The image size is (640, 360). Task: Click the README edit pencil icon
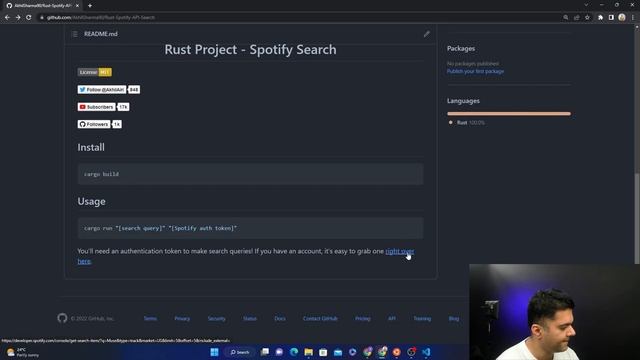click(x=427, y=34)
